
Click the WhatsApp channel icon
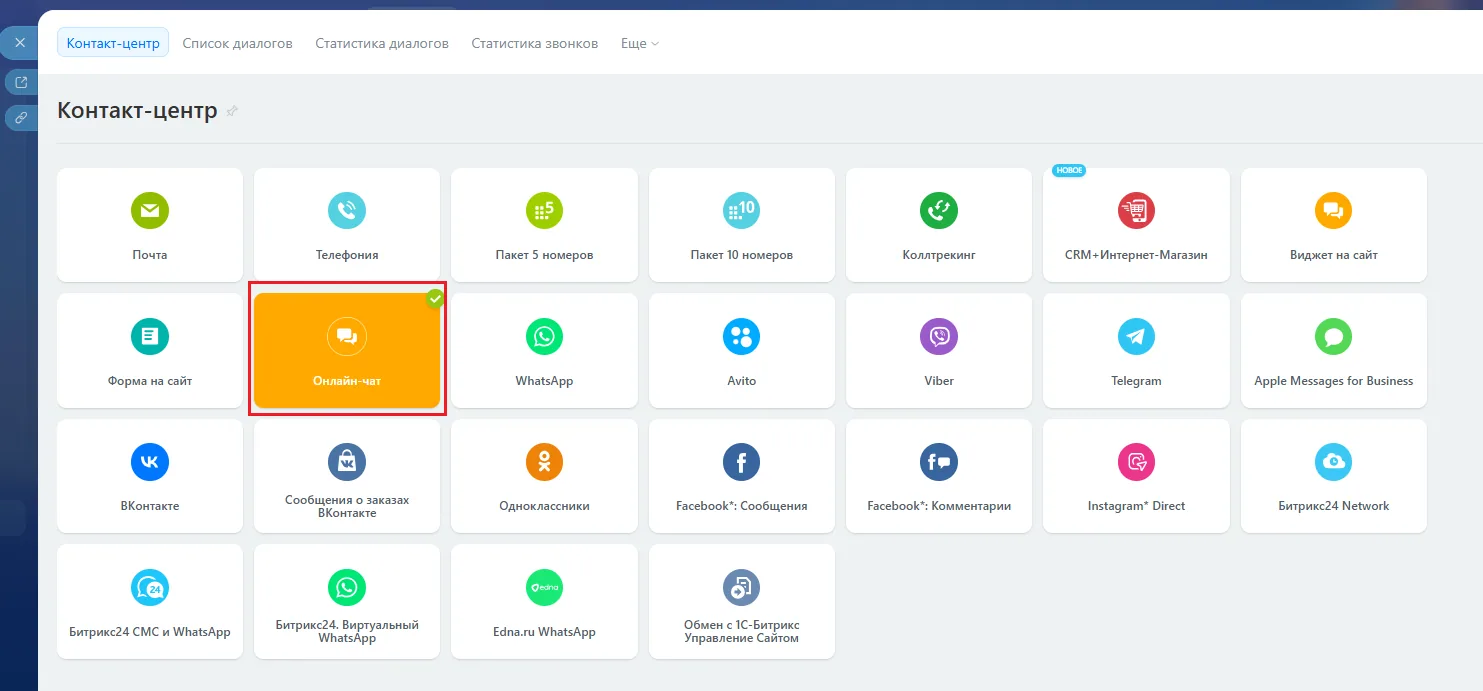point(544,336)
